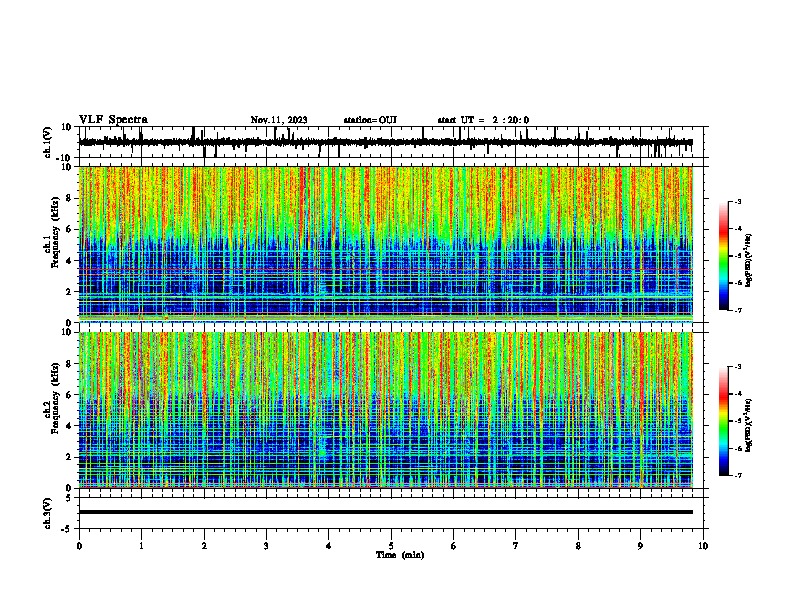The image size is (792, 612).
Task: Click tick label "6" on the Time axis
Action: click(x=454, y=546)
